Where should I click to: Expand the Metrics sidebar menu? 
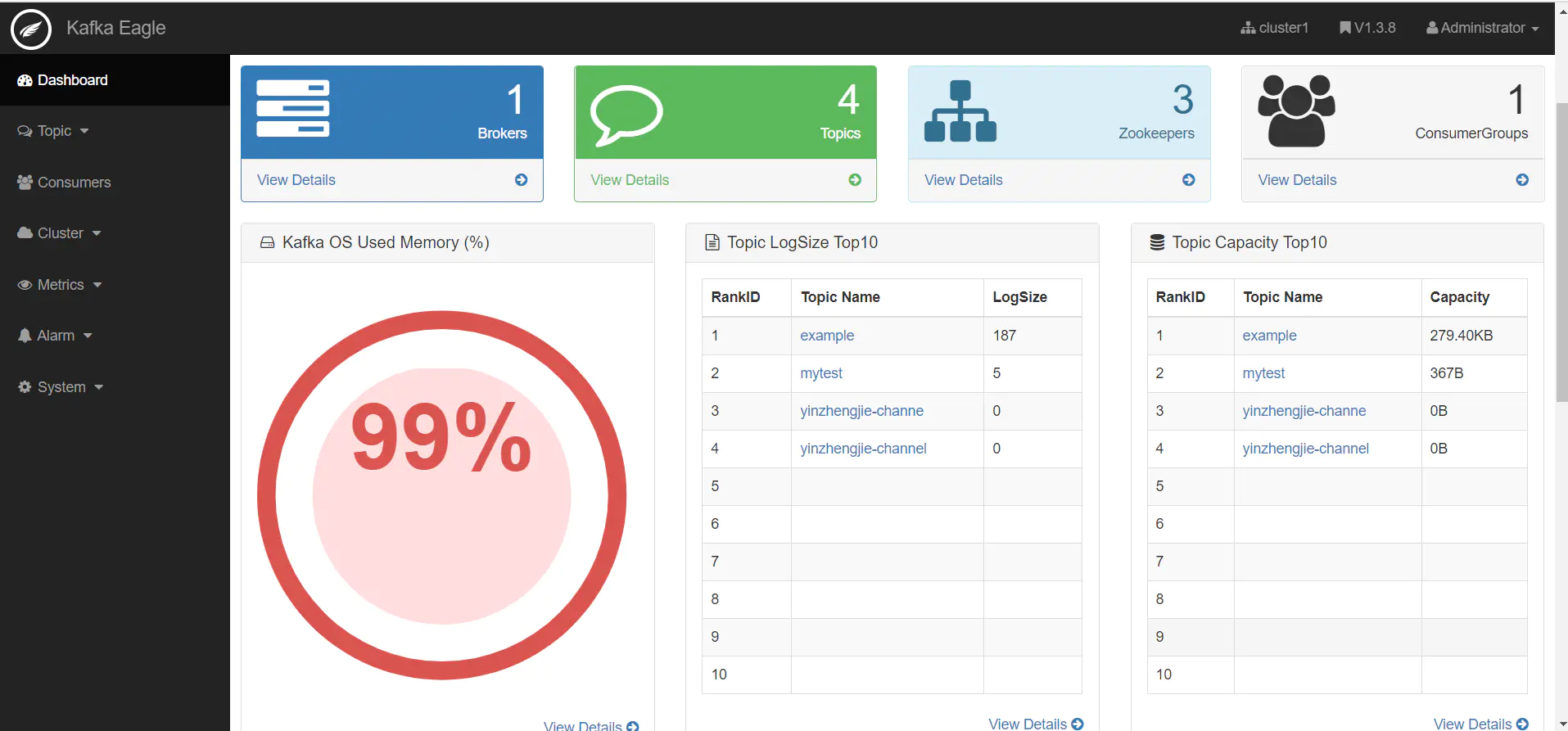[61, 285]
